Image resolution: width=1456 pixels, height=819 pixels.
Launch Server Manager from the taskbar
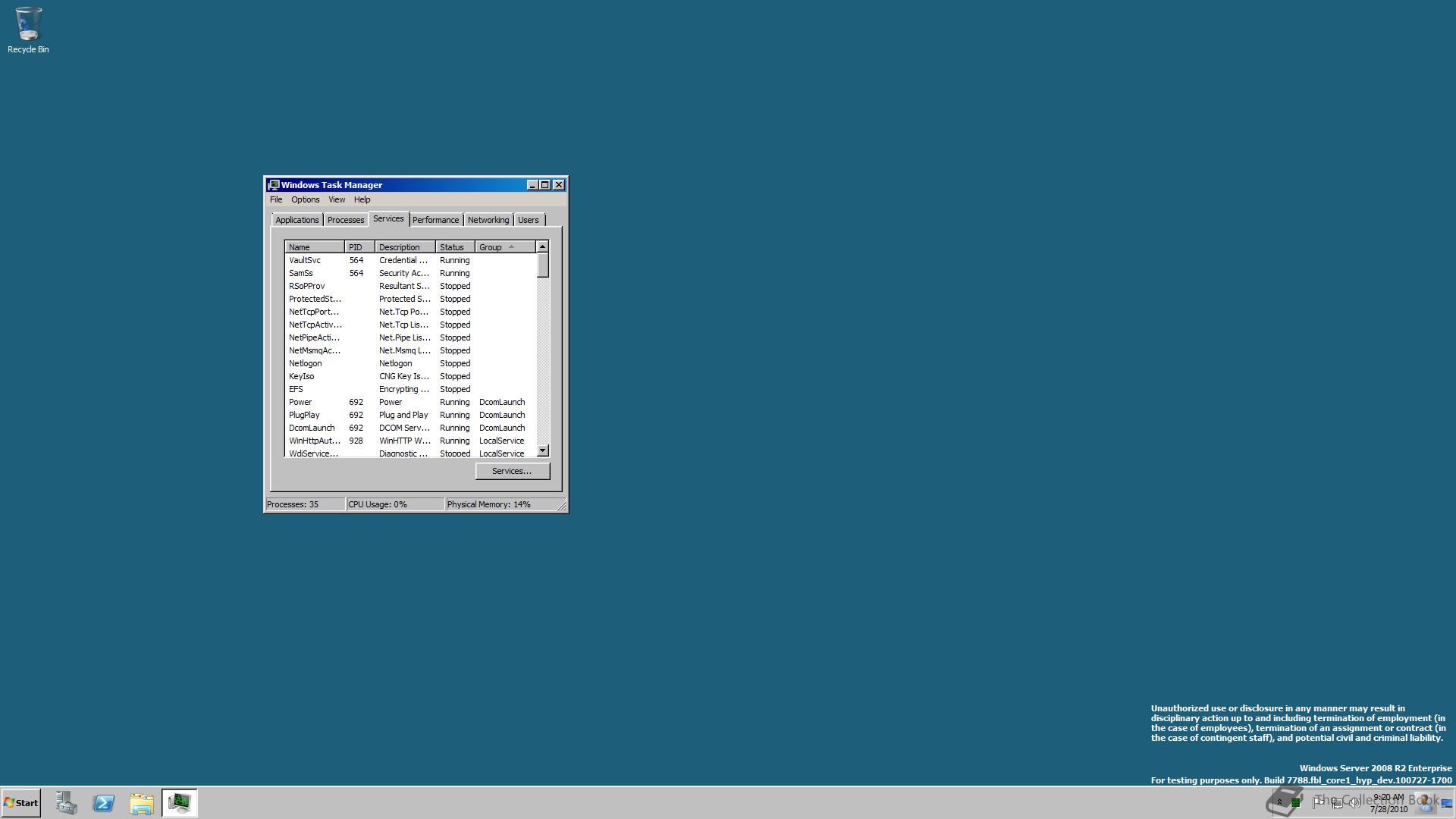pos(66,802)
